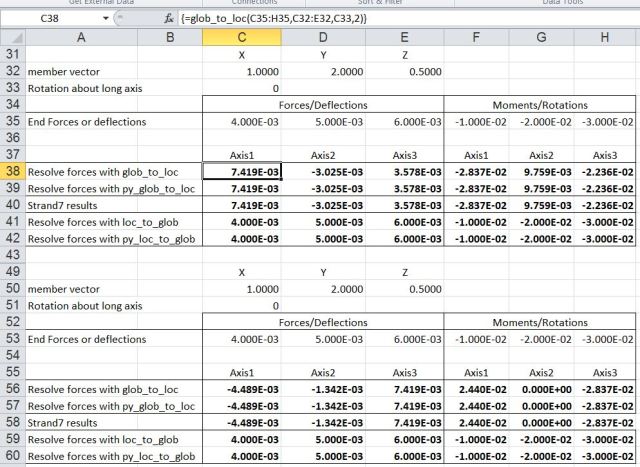Screen dimensions: 640x467
Task: Select the row 49 header
Action: [11, 271]
